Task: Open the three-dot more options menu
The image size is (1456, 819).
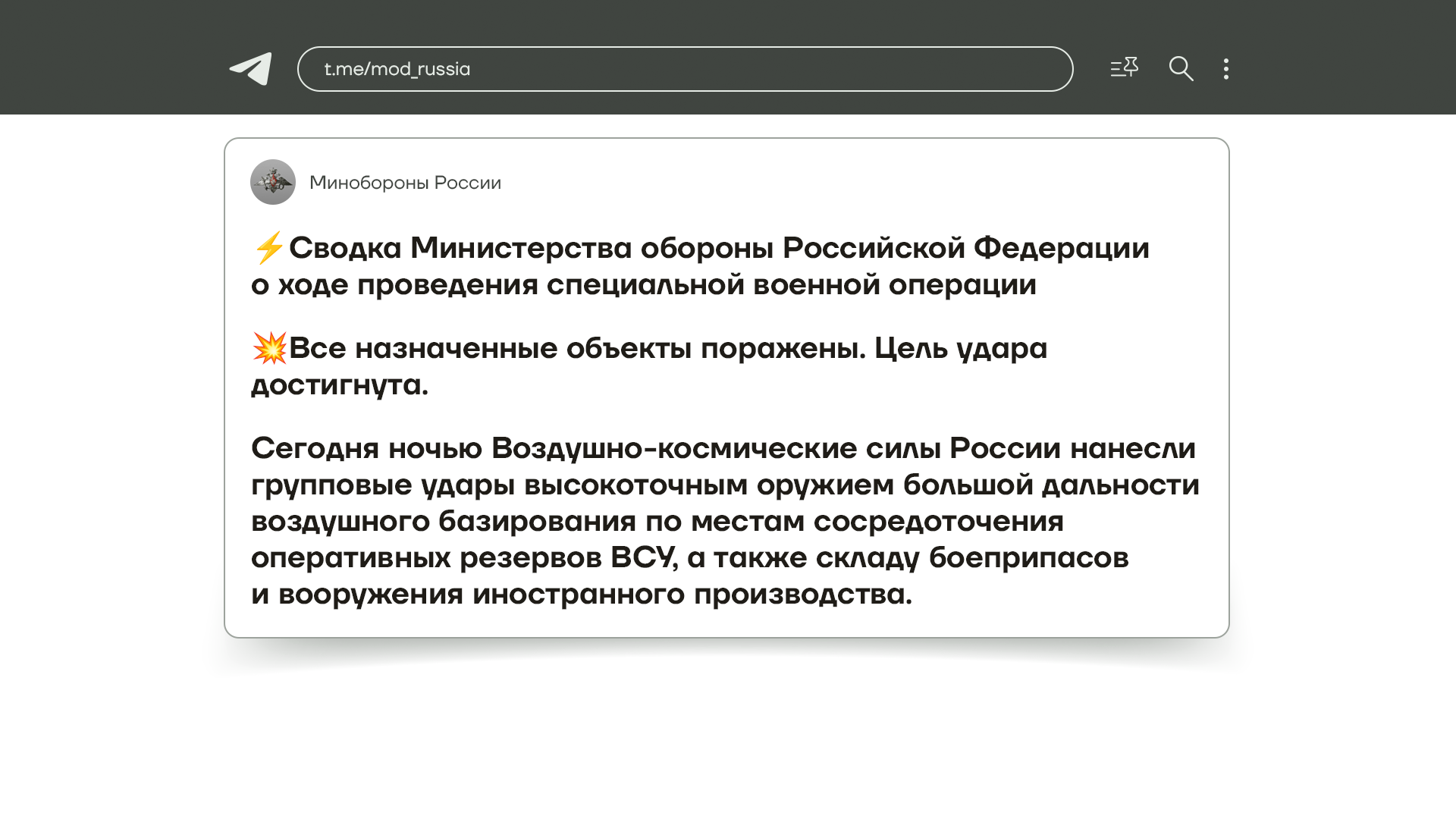Action: click(x=1226, y=69)
